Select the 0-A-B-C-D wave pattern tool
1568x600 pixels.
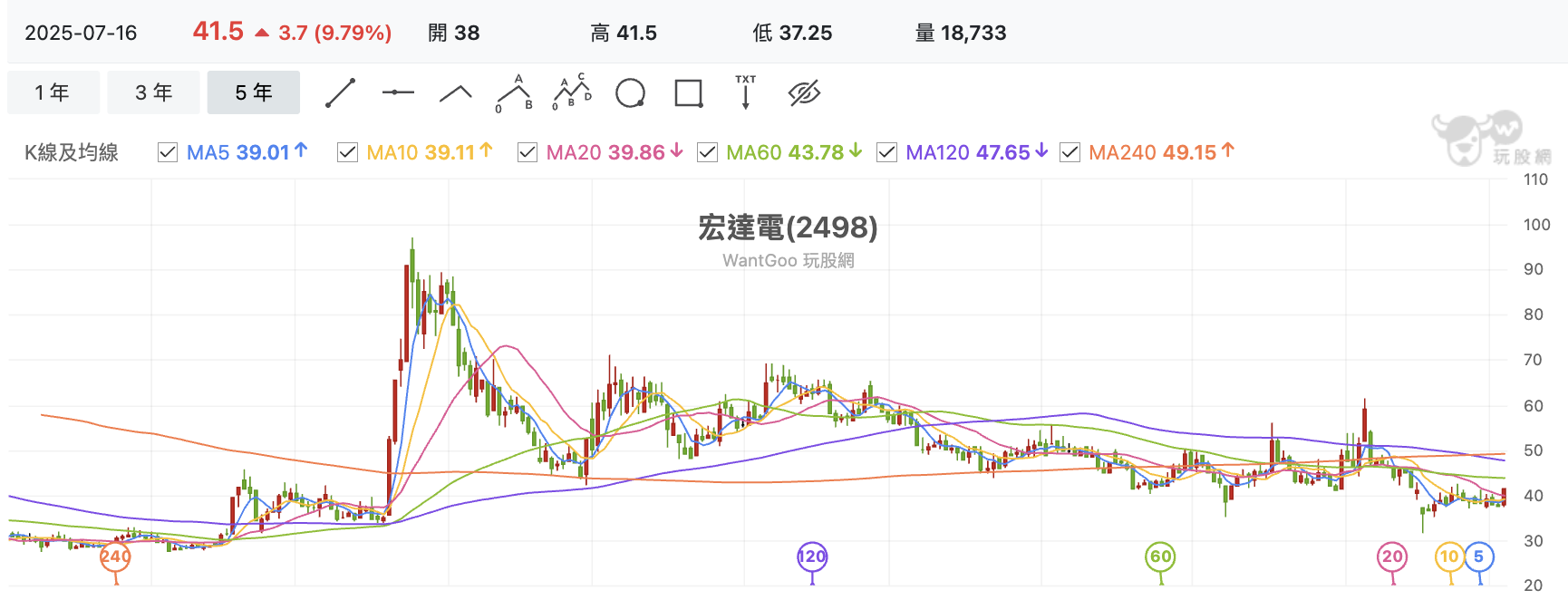[572, 92]
